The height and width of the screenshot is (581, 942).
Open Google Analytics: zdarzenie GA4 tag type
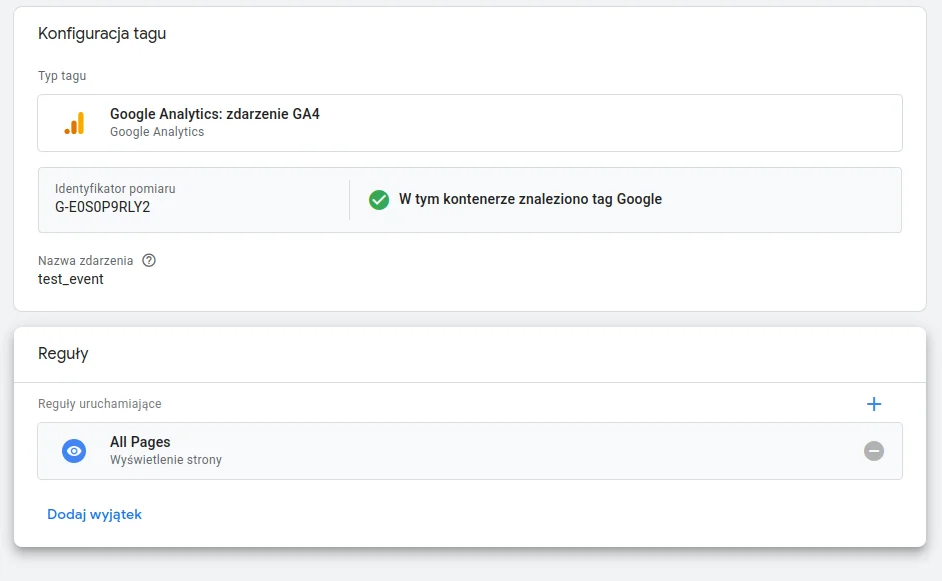tap(470, 123)
